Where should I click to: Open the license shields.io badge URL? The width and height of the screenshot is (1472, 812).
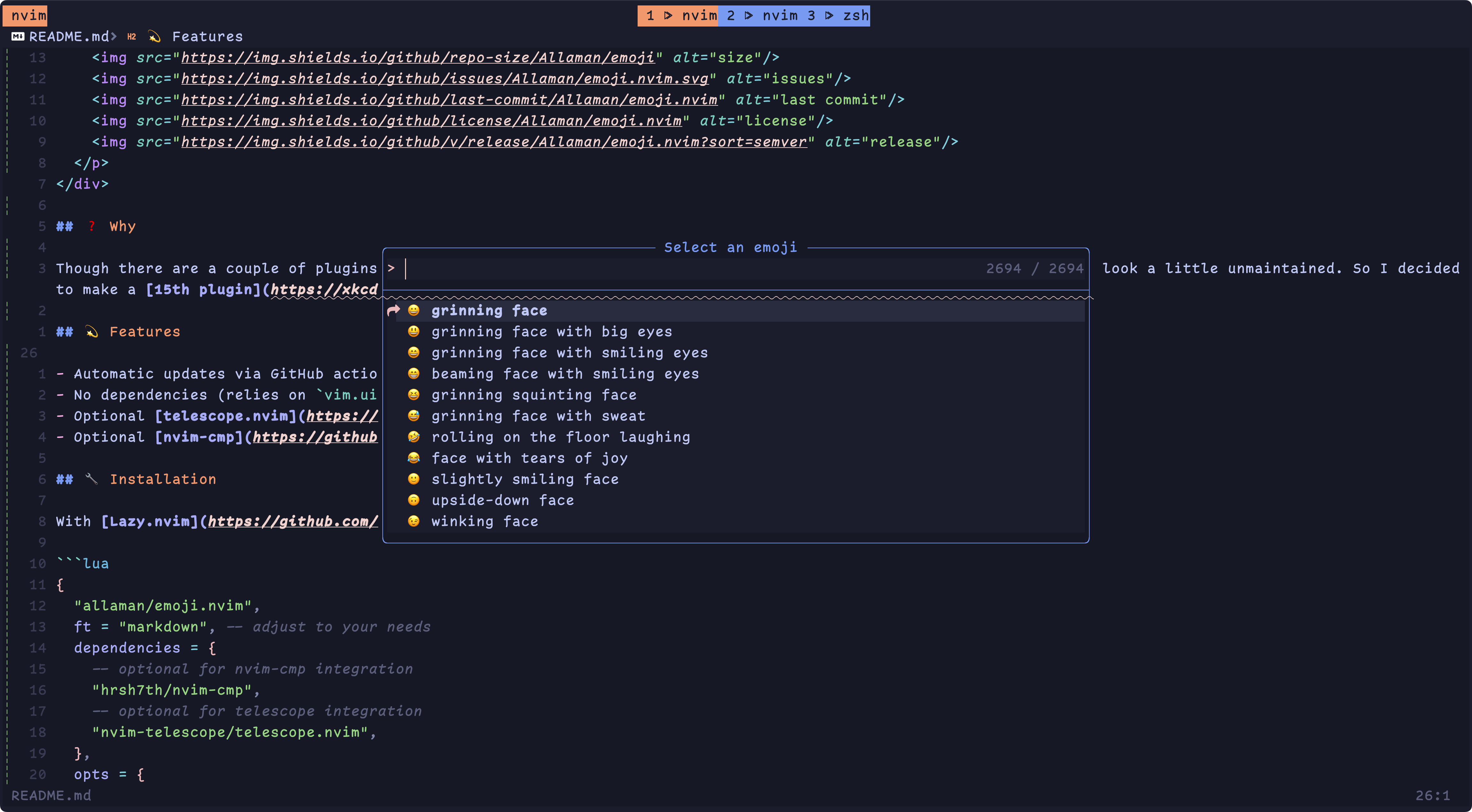tap(431, 121)
